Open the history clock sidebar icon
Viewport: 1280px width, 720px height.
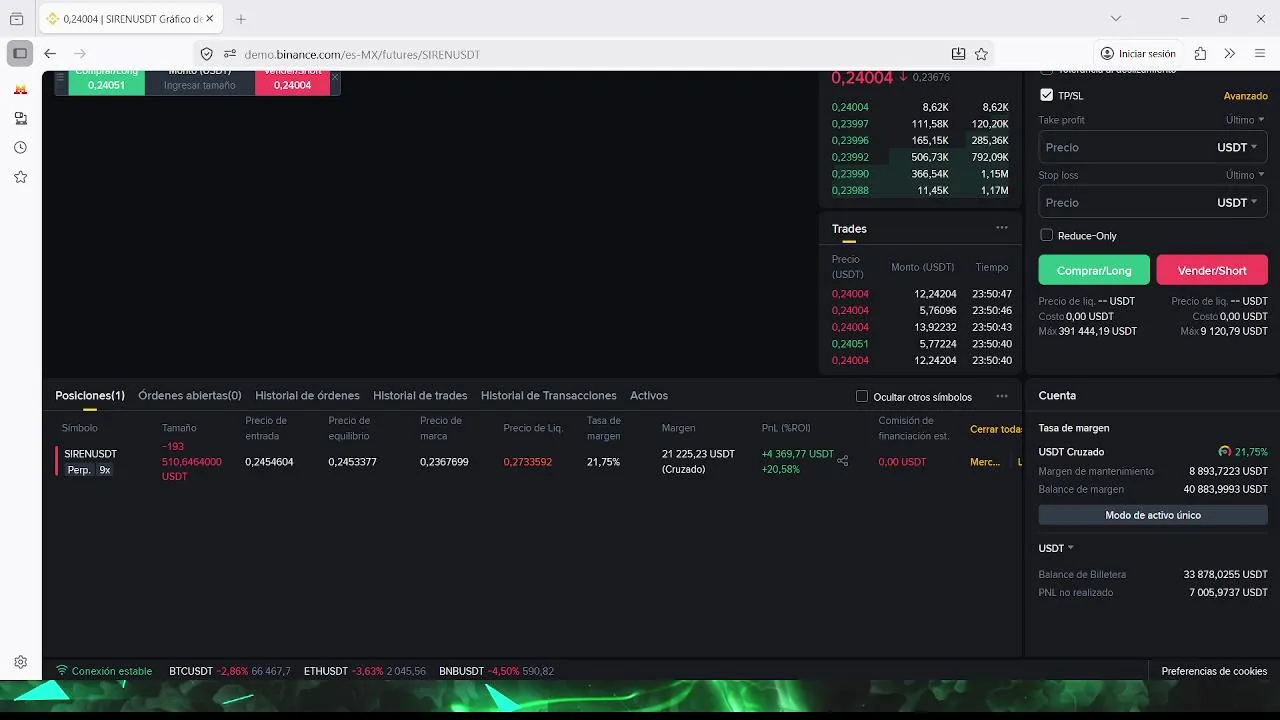(x=20, y=147)
